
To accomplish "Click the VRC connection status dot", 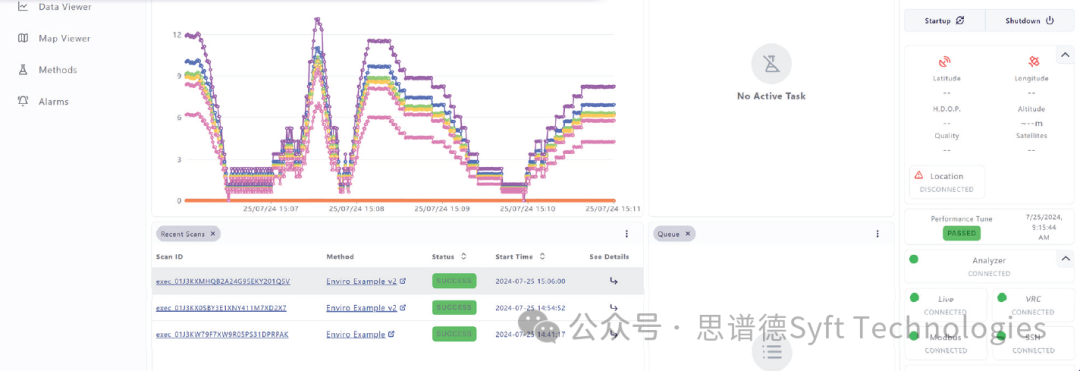I will click(1001, 298).
